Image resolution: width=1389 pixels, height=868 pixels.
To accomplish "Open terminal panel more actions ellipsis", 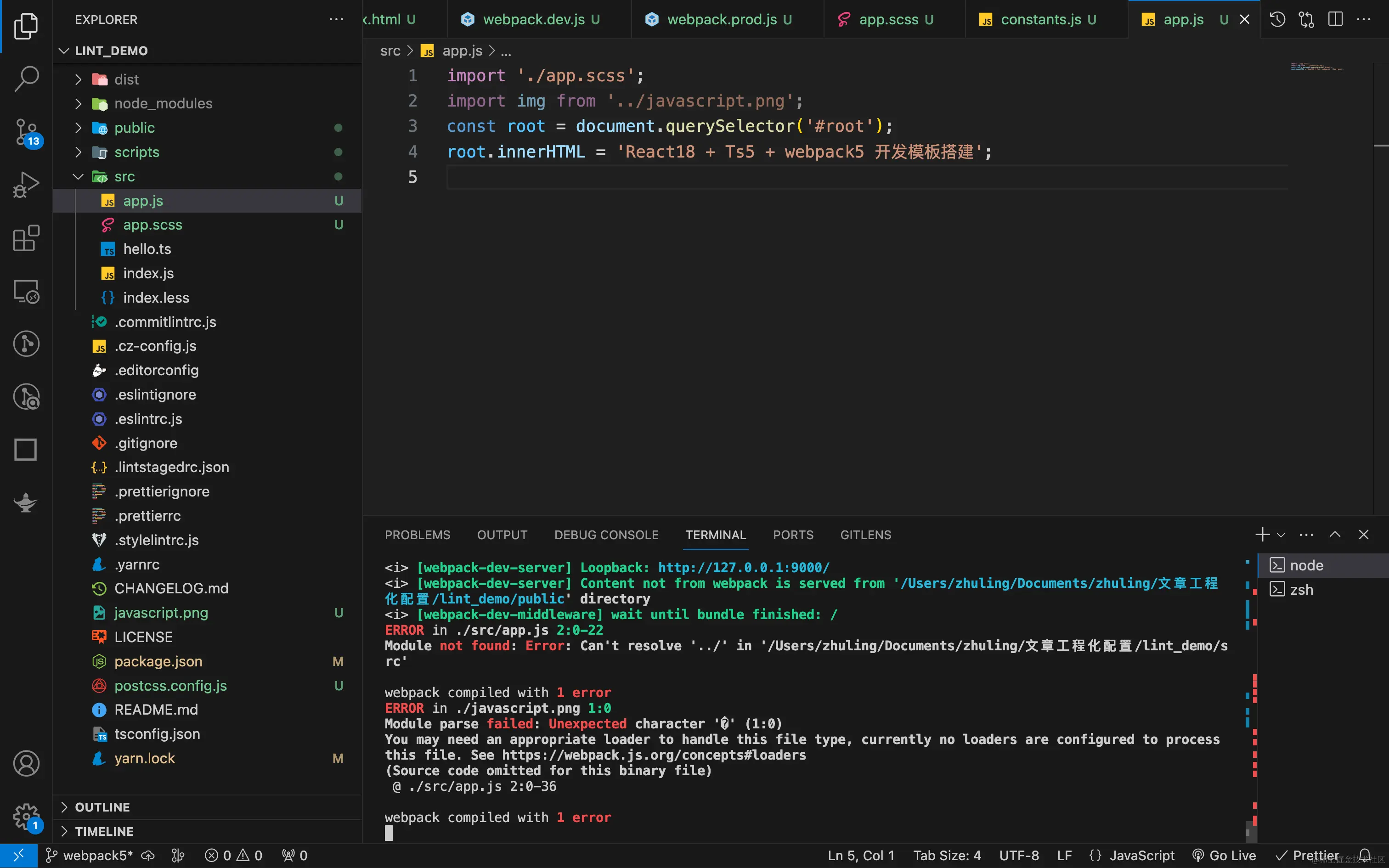I will tap(1306, 535).
